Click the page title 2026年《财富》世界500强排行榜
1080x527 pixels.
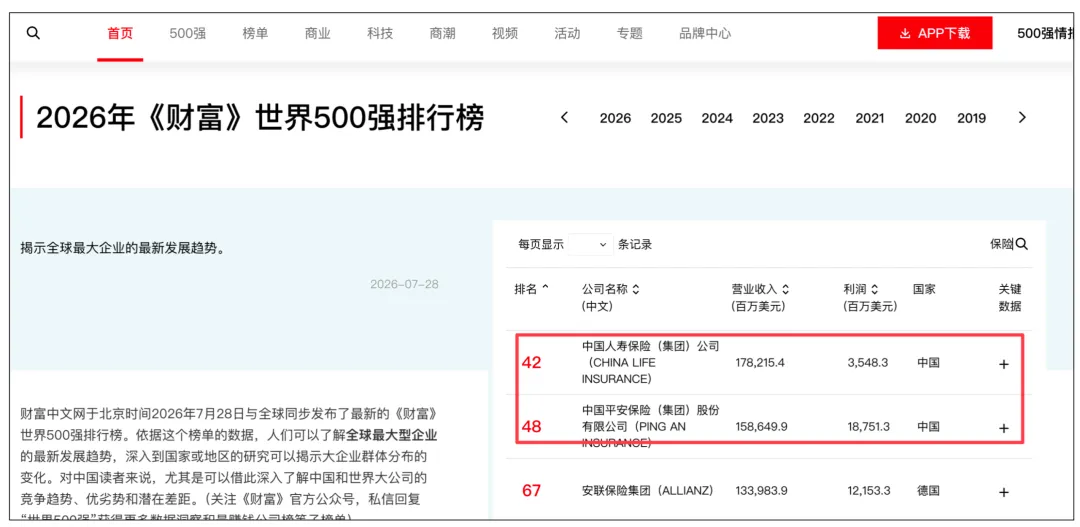coord(260,118)
